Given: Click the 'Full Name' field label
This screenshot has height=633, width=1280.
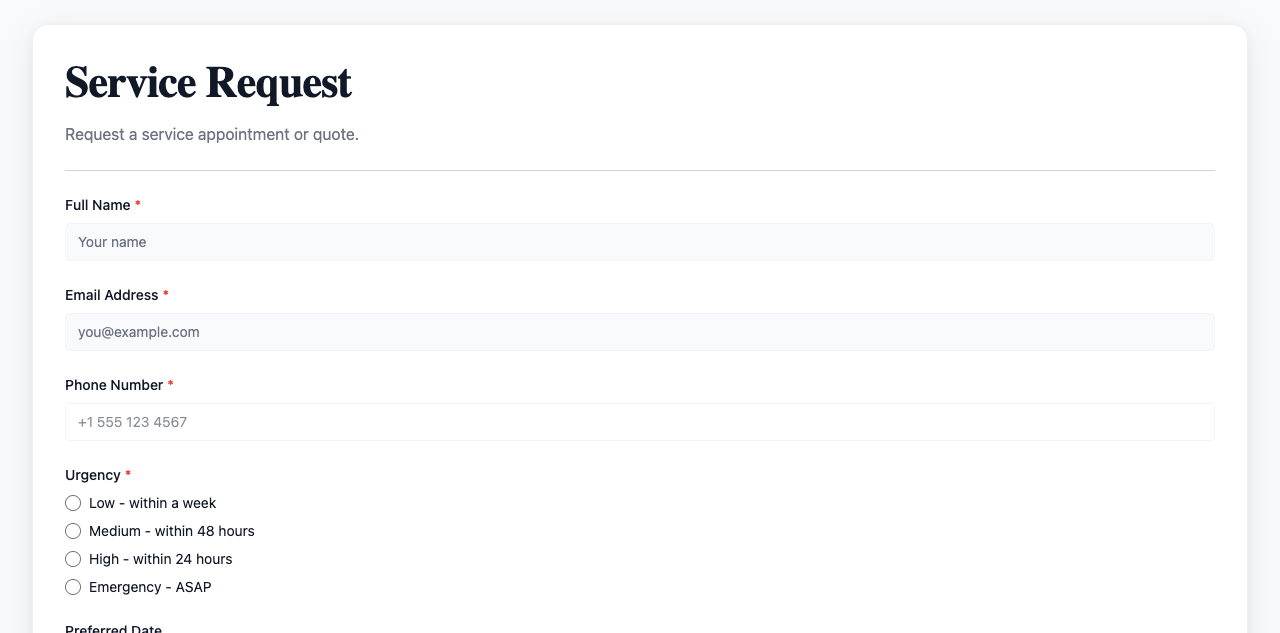Looking at the screenshot, I should tap(97, 205).
